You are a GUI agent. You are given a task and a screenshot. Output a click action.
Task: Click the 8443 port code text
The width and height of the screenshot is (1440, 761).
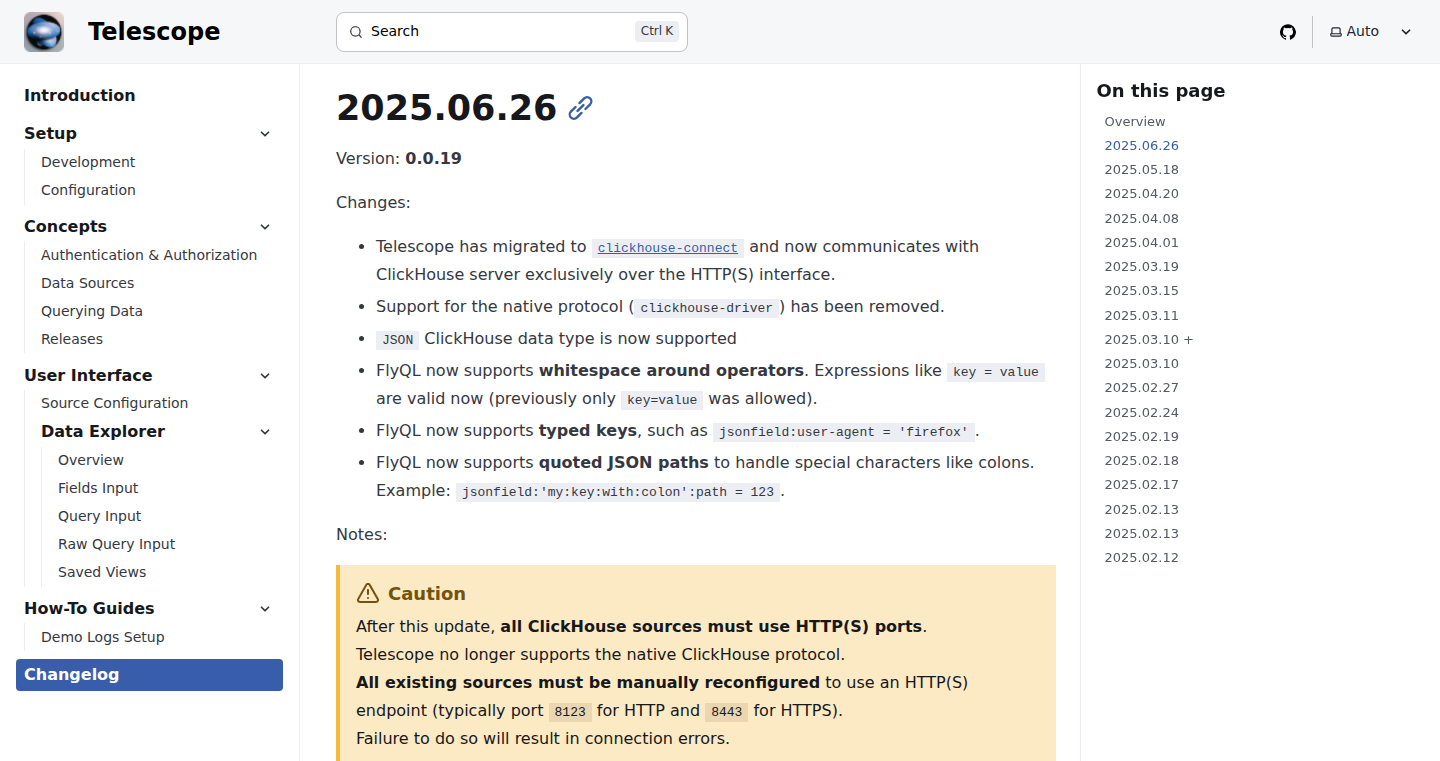(727, 712)
